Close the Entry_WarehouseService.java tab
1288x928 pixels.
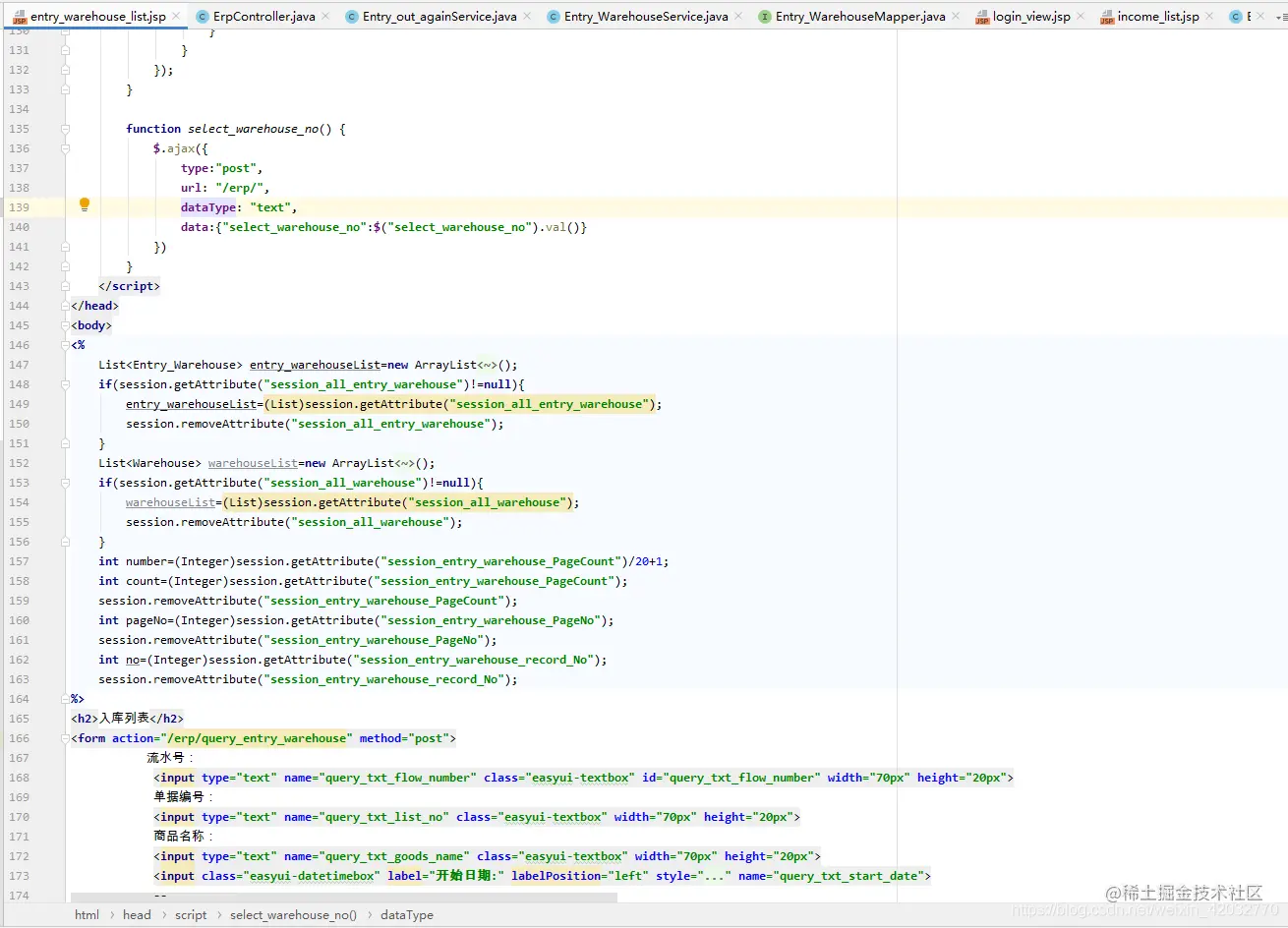(x=738, y=17)
